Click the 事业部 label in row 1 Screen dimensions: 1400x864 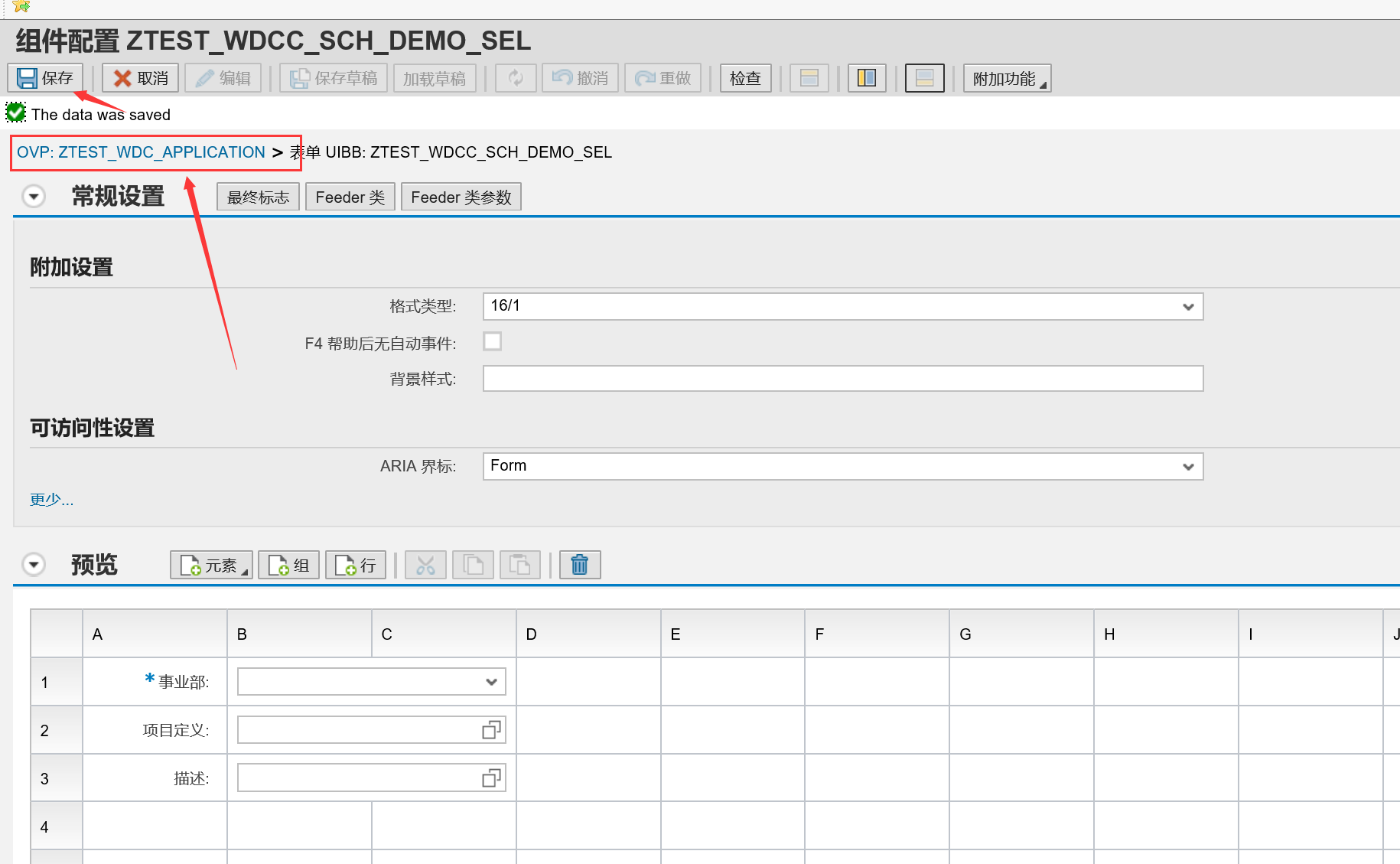tap(183, 682)
